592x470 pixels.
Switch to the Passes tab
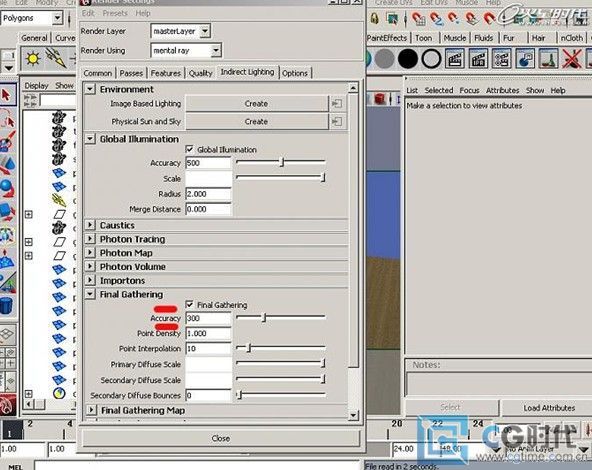click(131, 73)
